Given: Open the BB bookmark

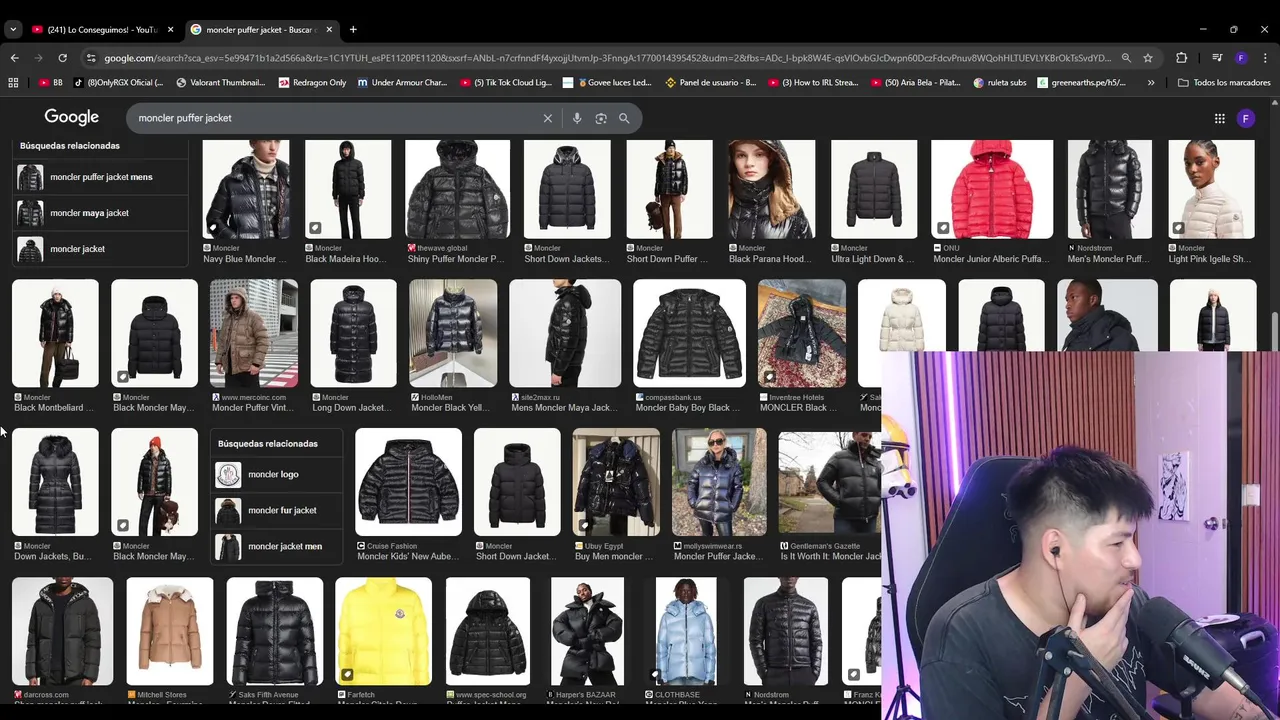Looking at the screenshot, I should tap(50, 83).
